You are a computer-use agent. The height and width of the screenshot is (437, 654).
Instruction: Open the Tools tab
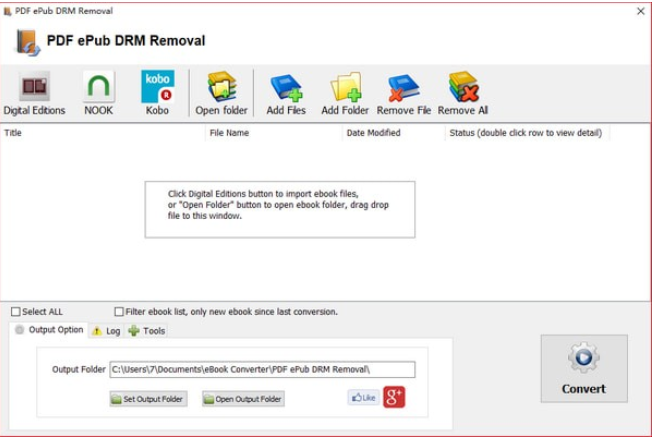[x=147, y=331]
